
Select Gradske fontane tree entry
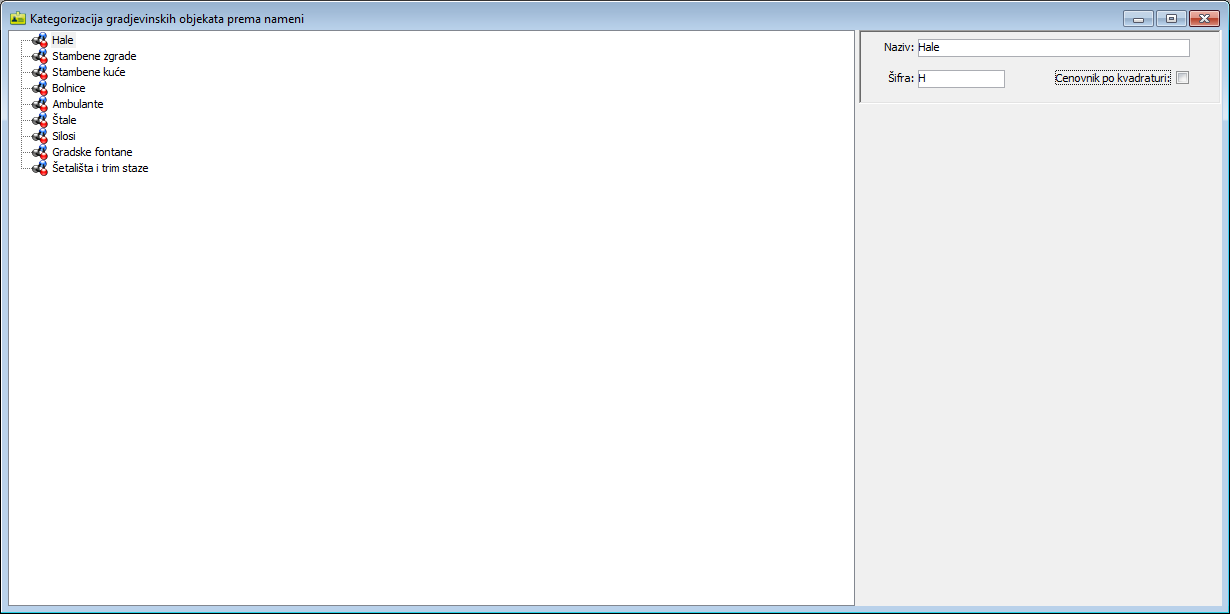pos(92,152)
